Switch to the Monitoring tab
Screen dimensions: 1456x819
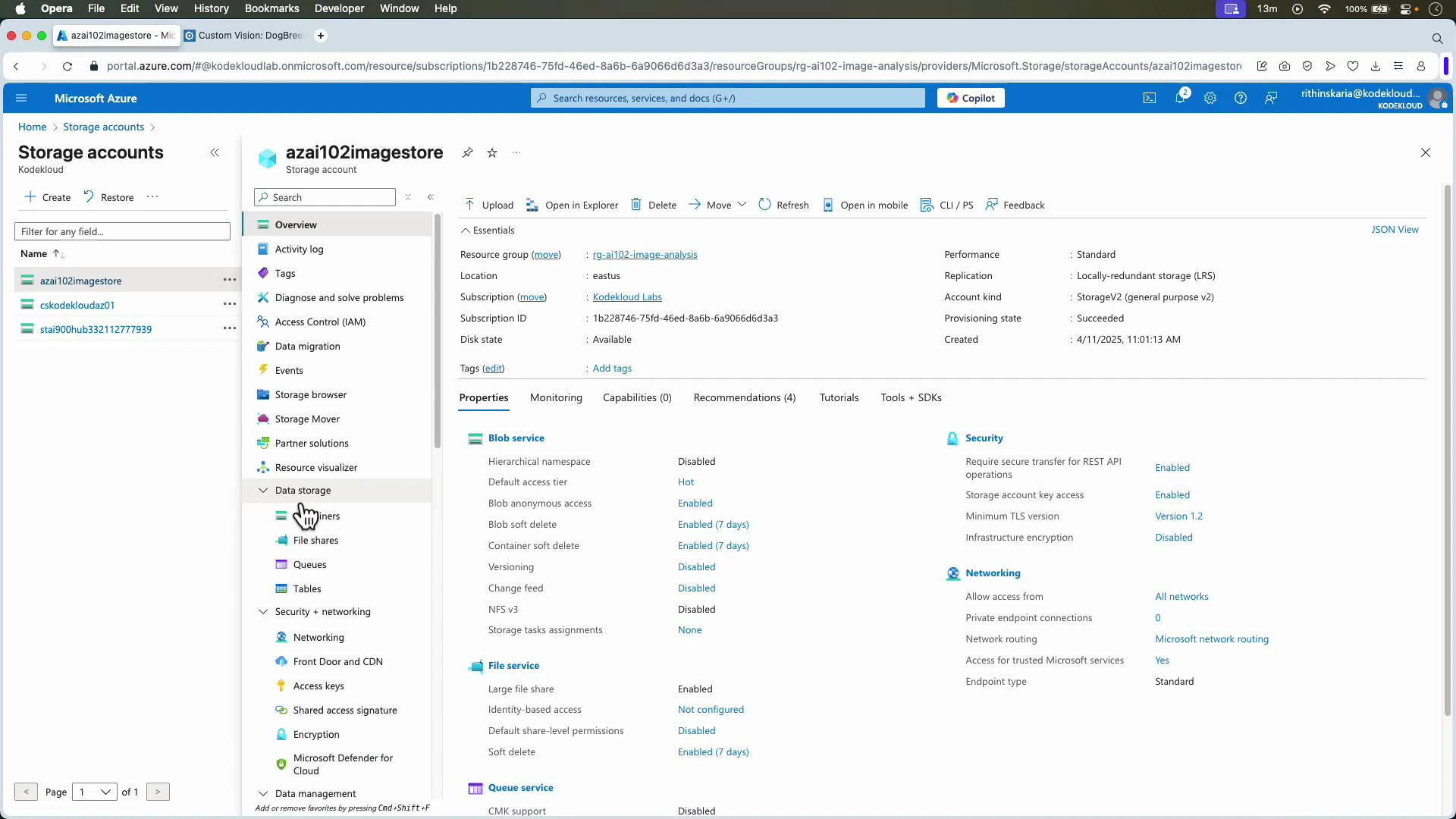tap(556, 397)
